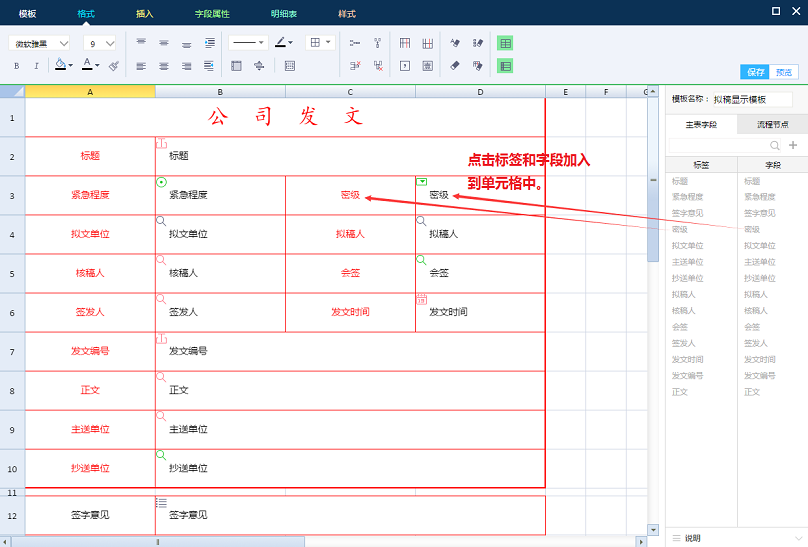Open the 流程节点 tab
The image size is (808, 547).
[x=772, y=125]
